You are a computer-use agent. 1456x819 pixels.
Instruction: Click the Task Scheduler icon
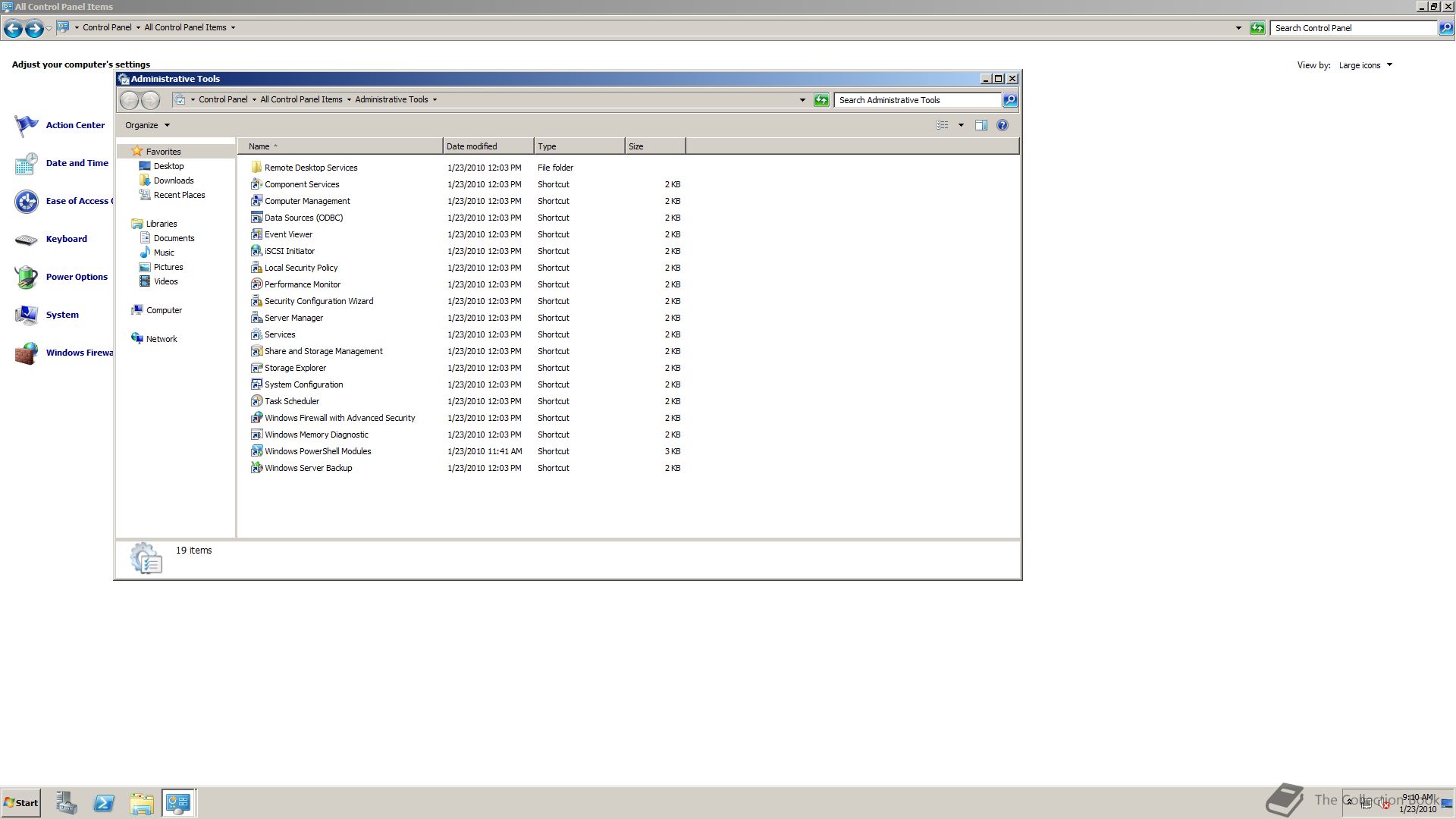[x=256, y=401]
